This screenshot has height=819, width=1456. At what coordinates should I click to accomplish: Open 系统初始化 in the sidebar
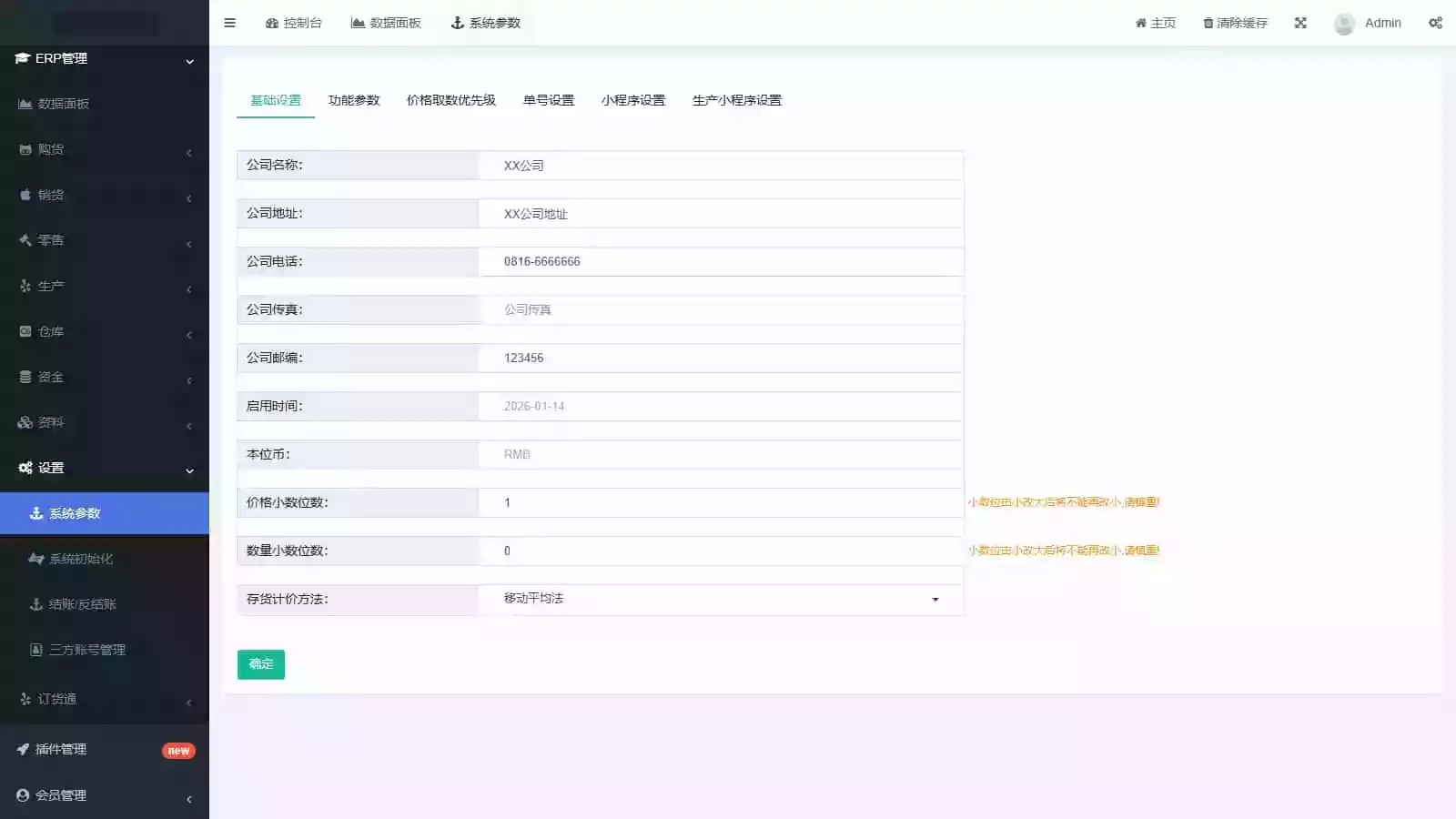[81, 558]
